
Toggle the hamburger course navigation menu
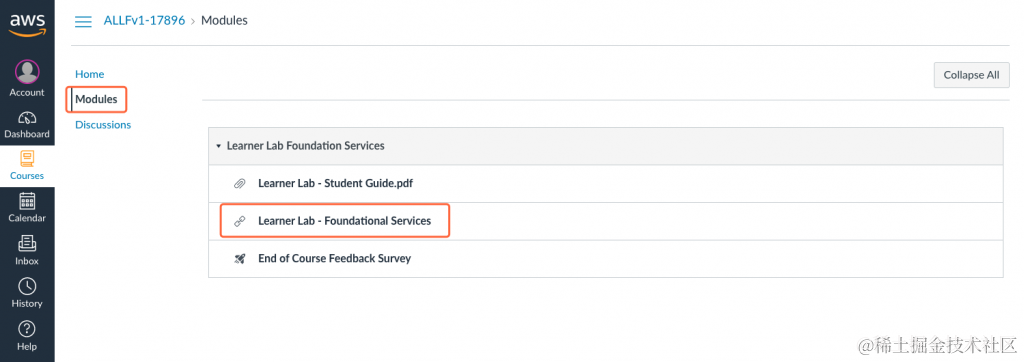pyautogui.click(x=83, y=22)
